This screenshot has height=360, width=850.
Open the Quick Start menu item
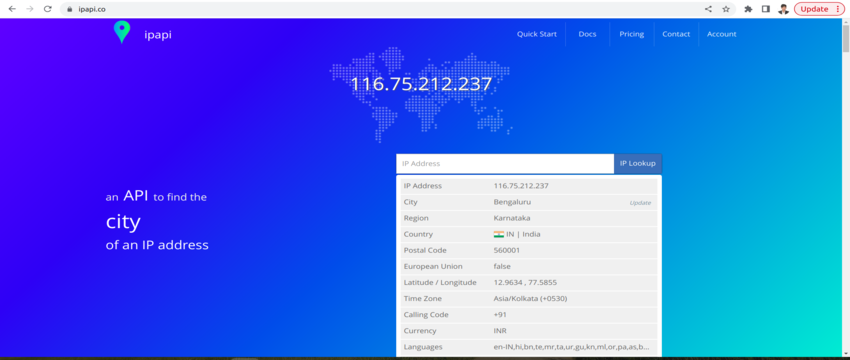537,34
